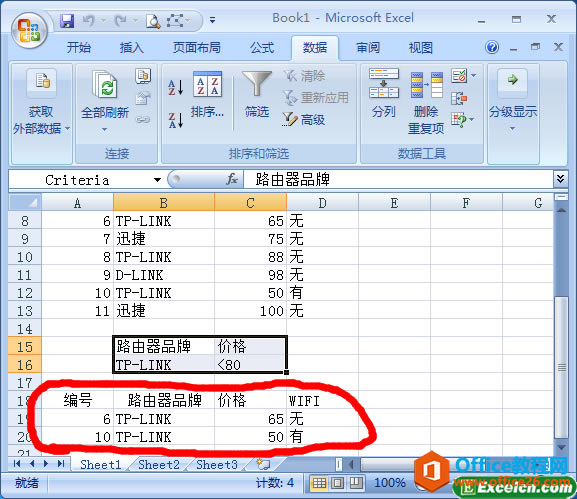This screenshot has height=499, width=577.
Task: Click 重新应用 filter button
Action: [316, 98]
